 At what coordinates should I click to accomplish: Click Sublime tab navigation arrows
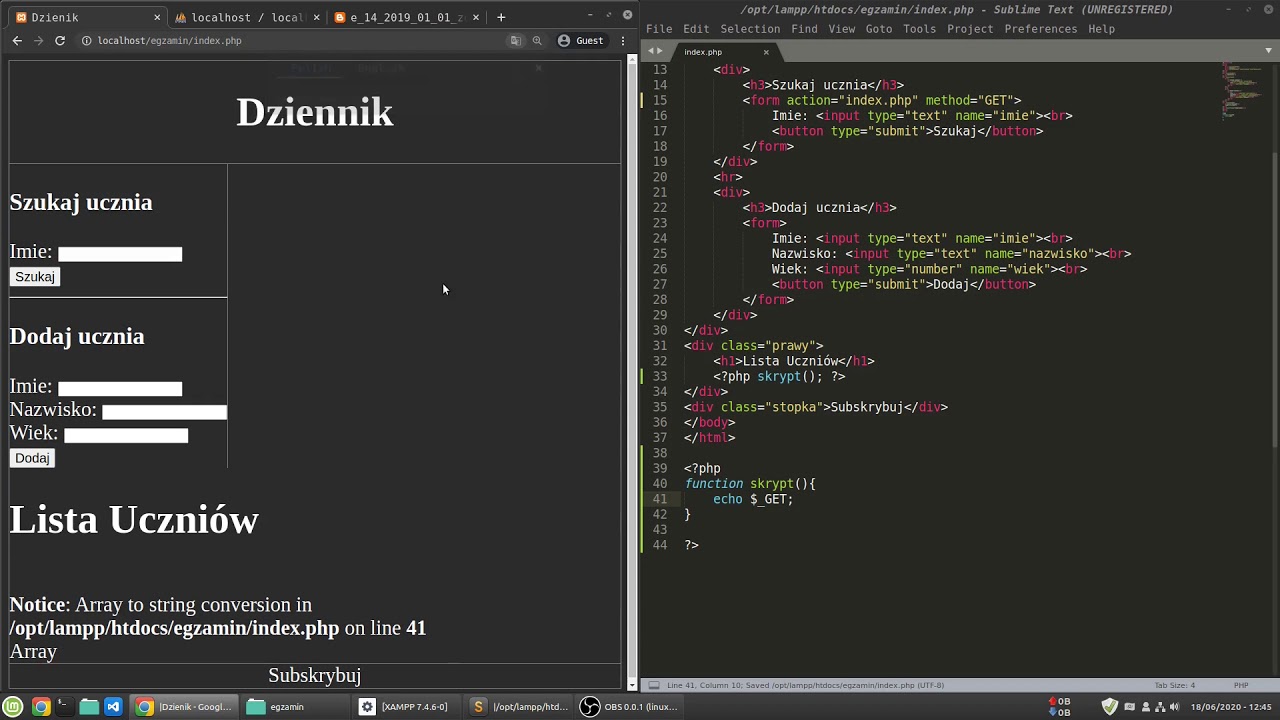tap(654, 51)
